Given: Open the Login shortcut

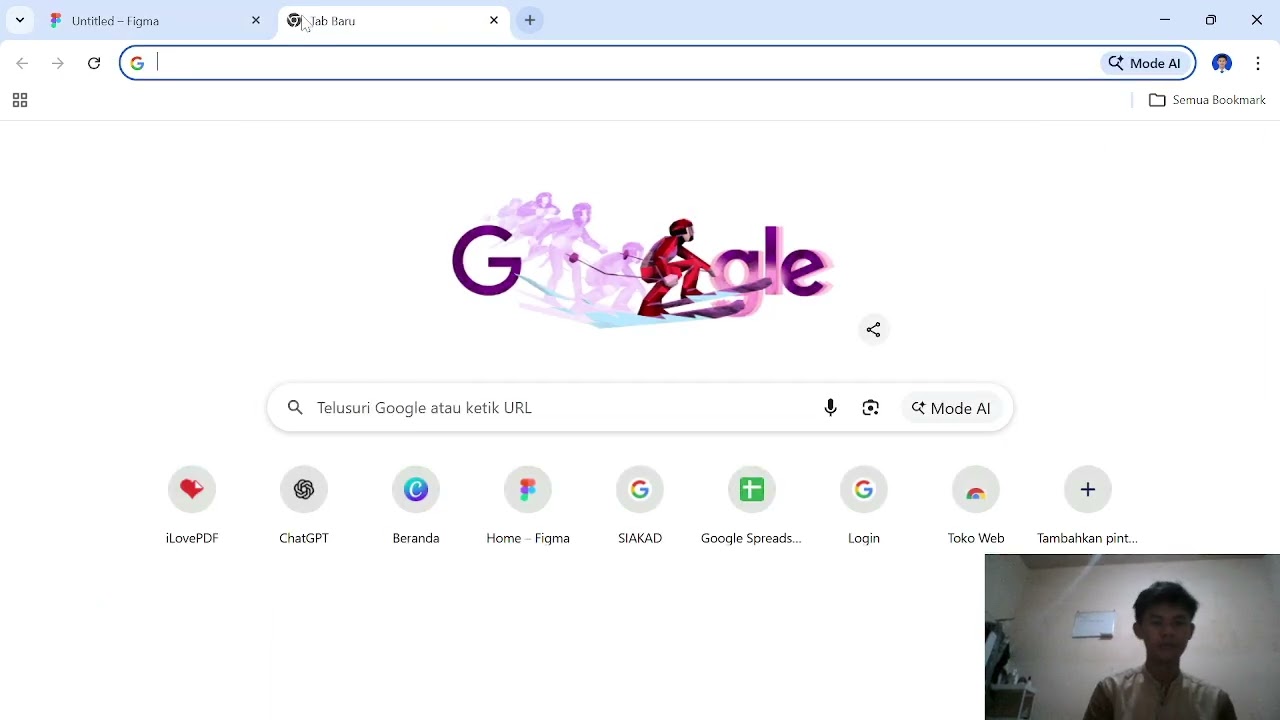Looking at the screenshot, I should pos(864,506).
